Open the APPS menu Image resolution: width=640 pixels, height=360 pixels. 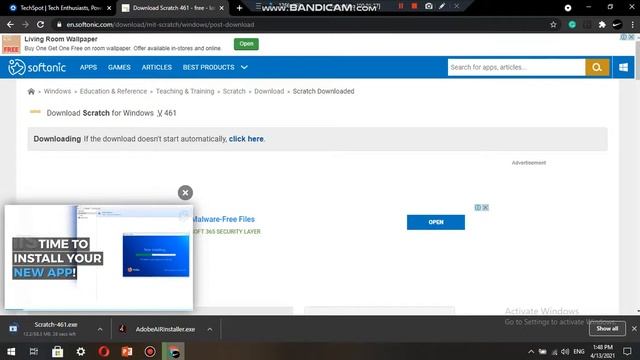[89, 67]
